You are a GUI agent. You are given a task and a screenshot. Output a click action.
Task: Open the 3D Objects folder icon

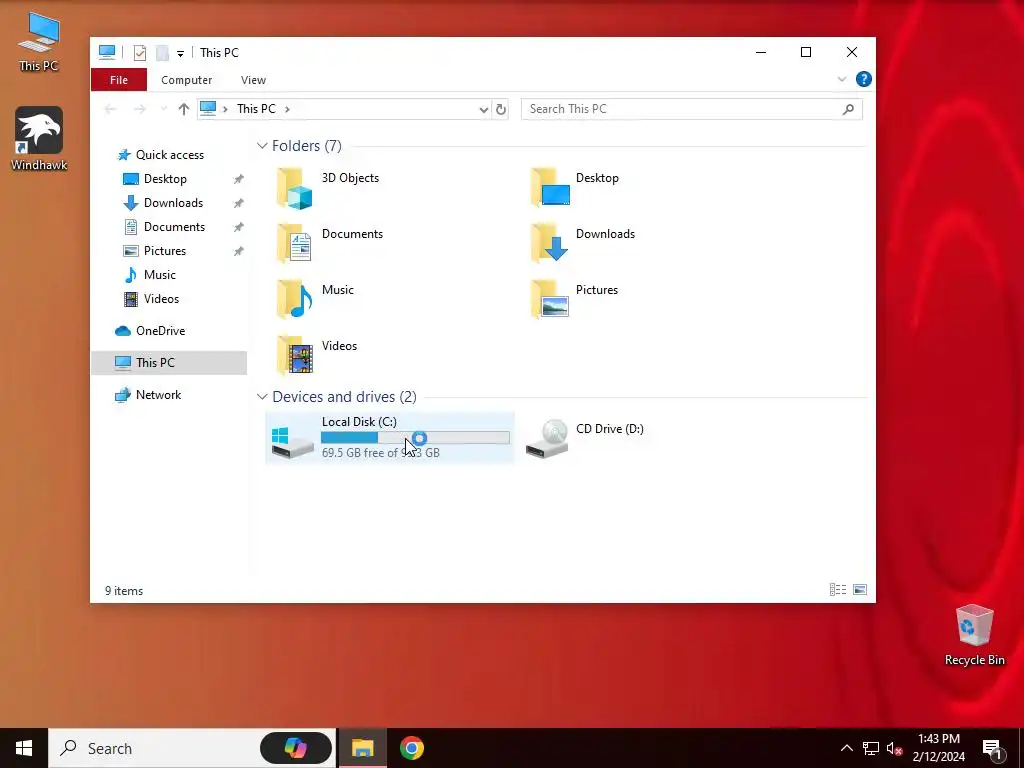[295, 189]
